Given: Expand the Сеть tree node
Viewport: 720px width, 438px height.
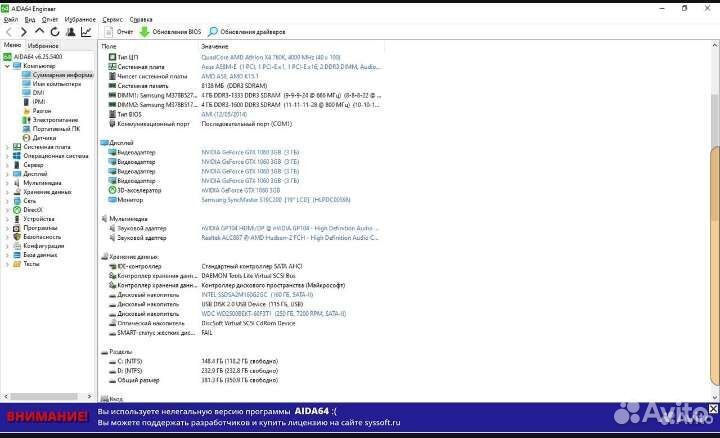Looking at the screenshot, I should pyautogui.click(x=7, y=201).
